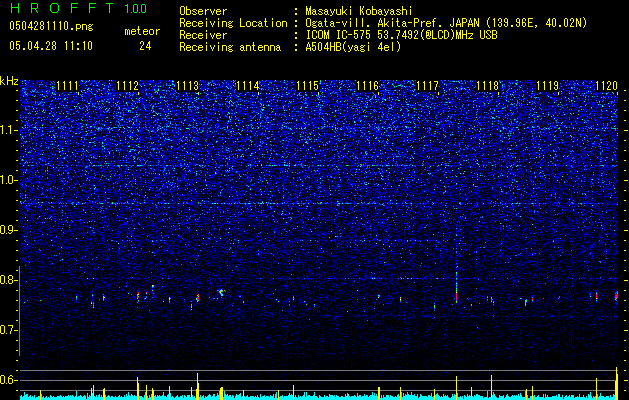Select observer name Masayuki Kobayashi
This screenshot has height=400, width=629.
click(x=359, y=11)
